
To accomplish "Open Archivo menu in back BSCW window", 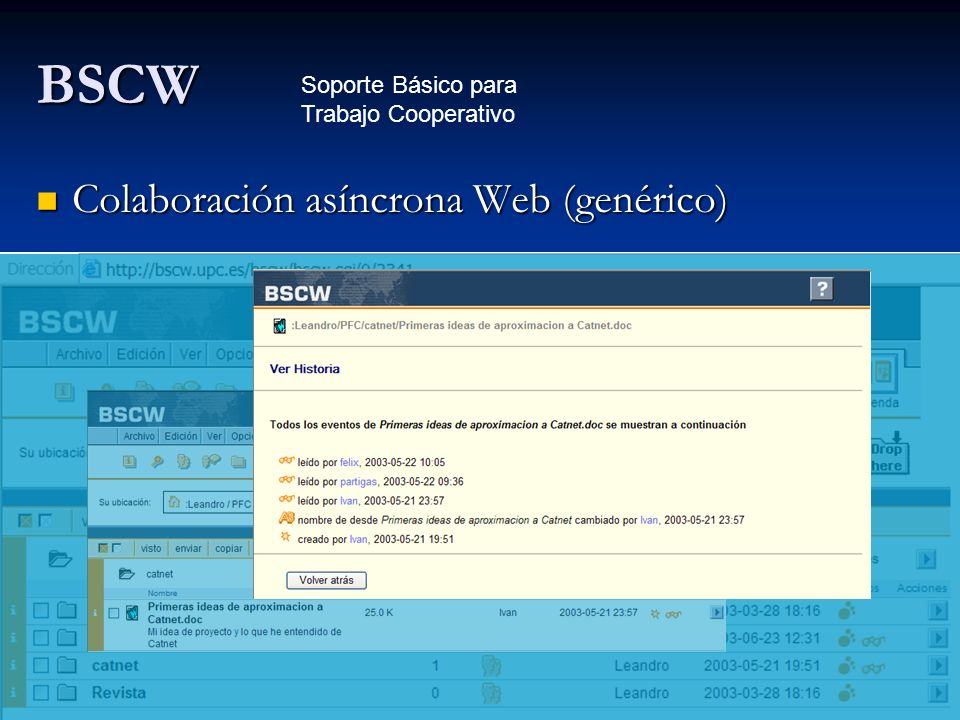I will coord(78,354).
